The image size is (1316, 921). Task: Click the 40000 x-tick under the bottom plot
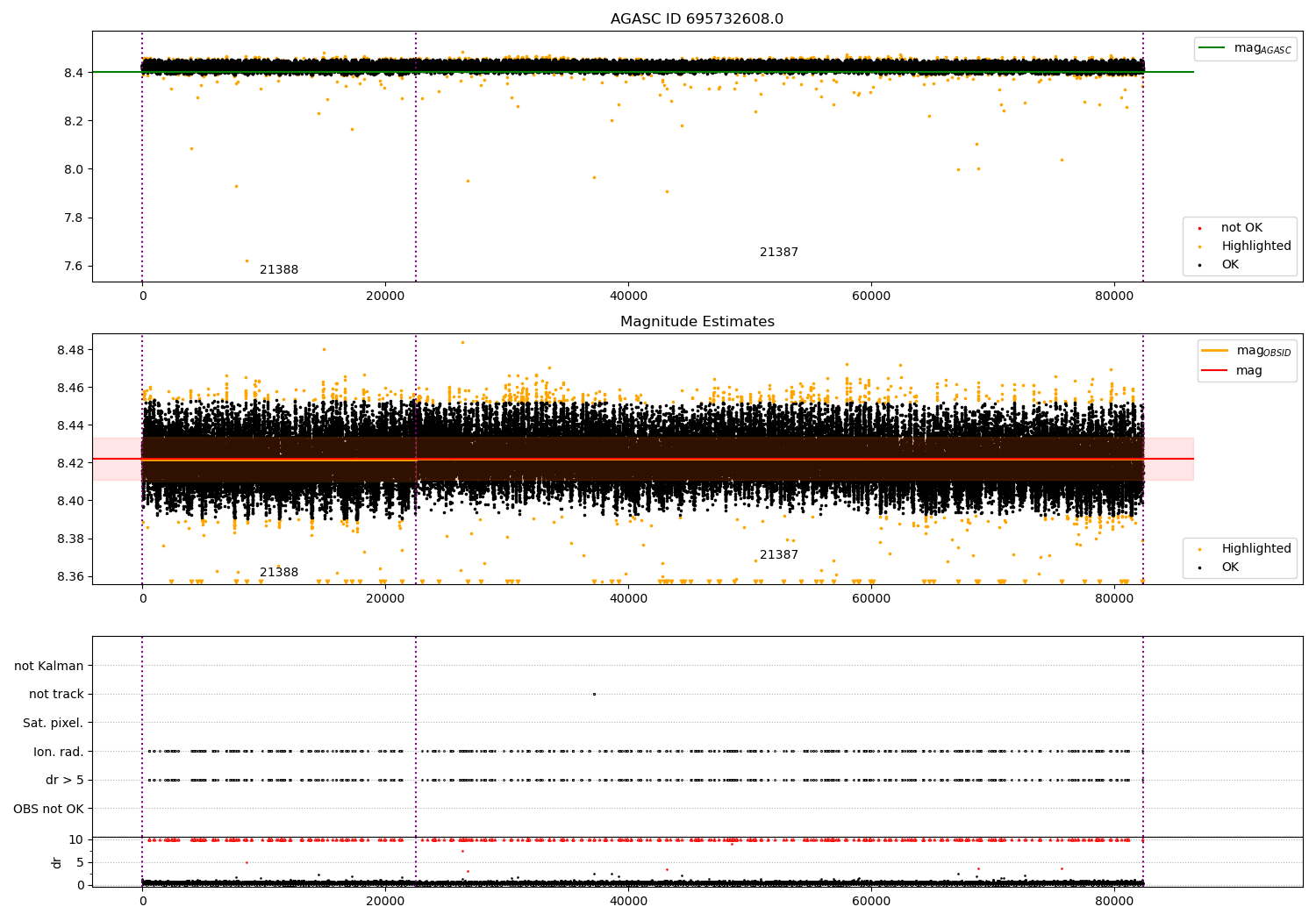click(628, 902)
